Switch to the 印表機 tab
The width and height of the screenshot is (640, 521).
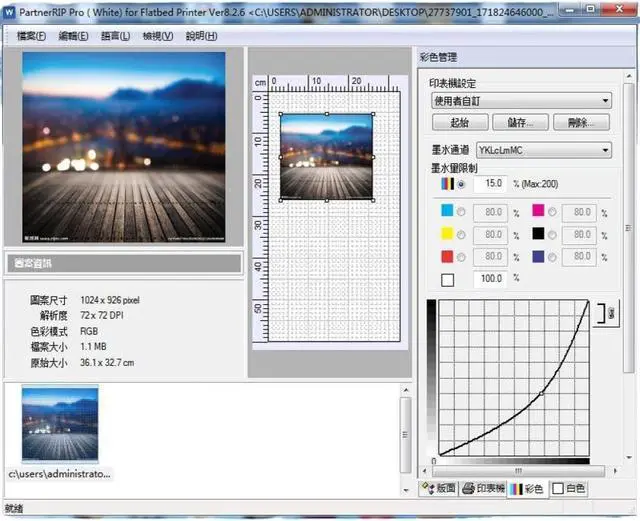(484, 489)
